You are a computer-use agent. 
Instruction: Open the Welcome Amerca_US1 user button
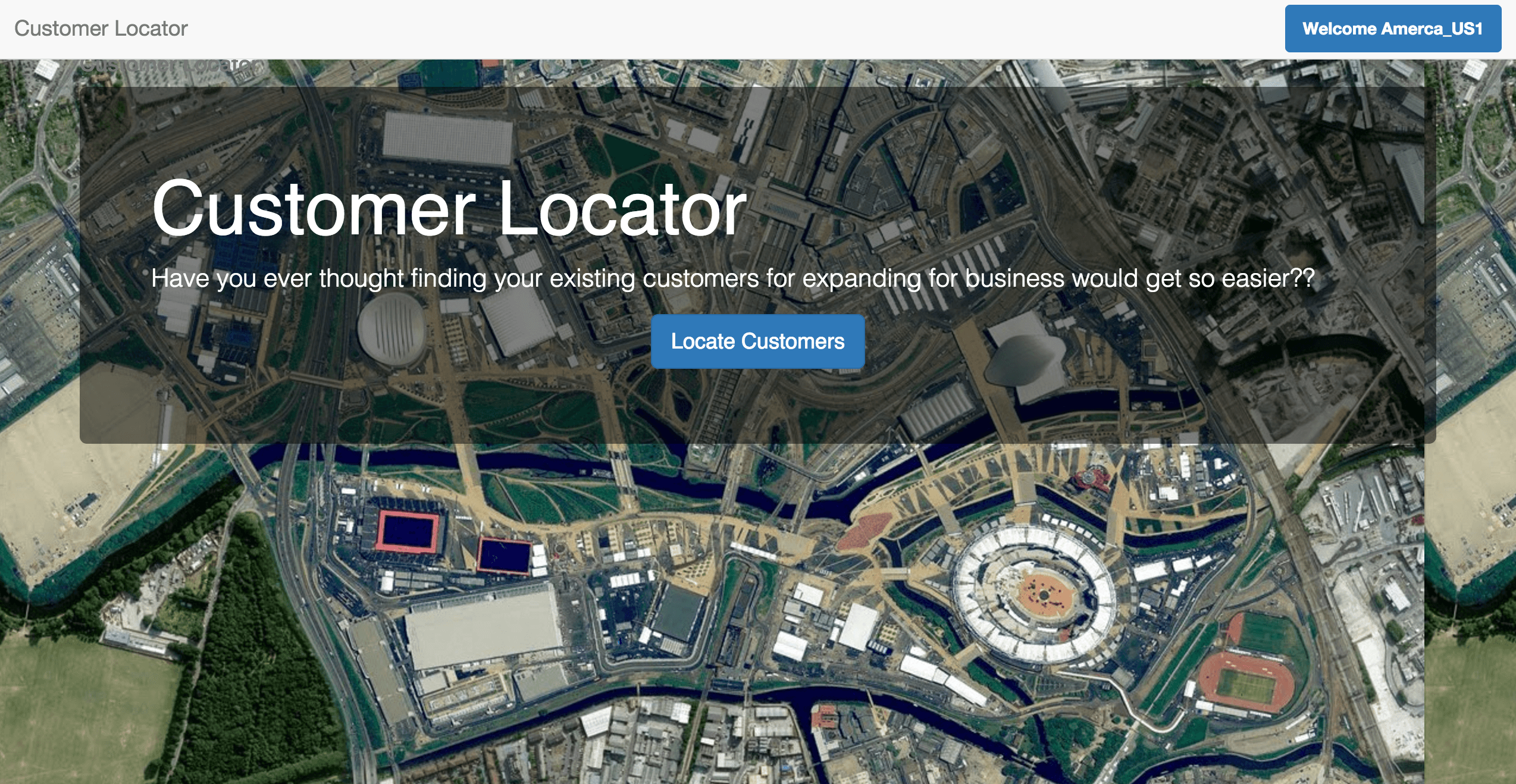(x=1393, y=29)
